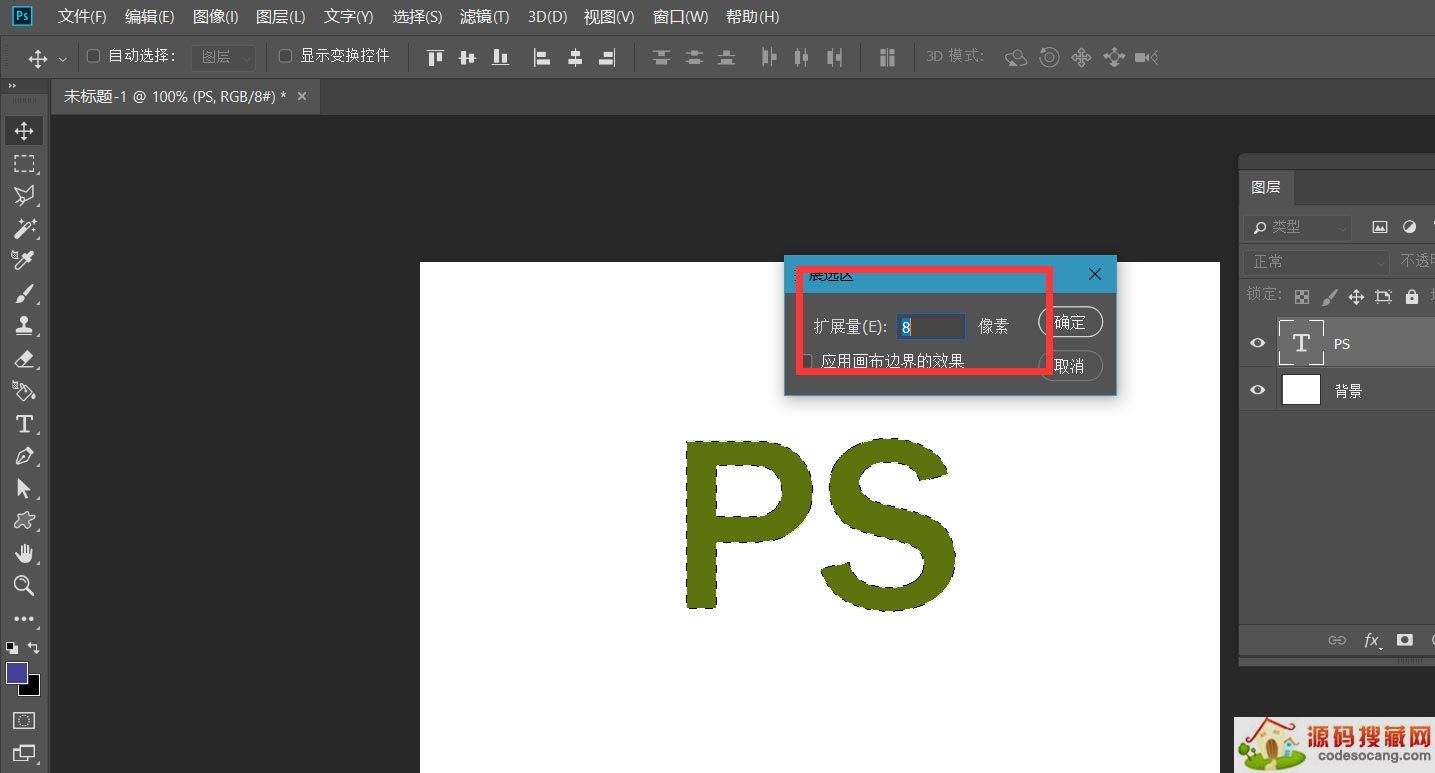Image resolution: width=1435 pixels, height=773 pixels.
Task: Hide the 背景 layer
Action: click(x=1258, y=390)
